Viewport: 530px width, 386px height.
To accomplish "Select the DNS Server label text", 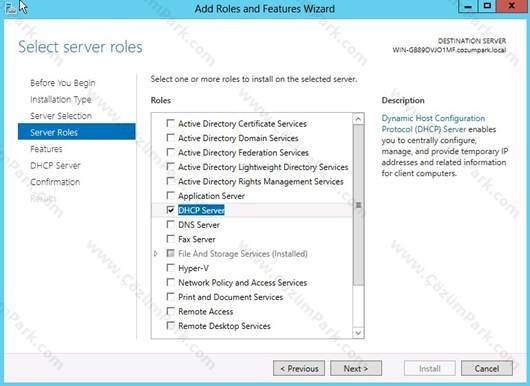I will point(199,225).
